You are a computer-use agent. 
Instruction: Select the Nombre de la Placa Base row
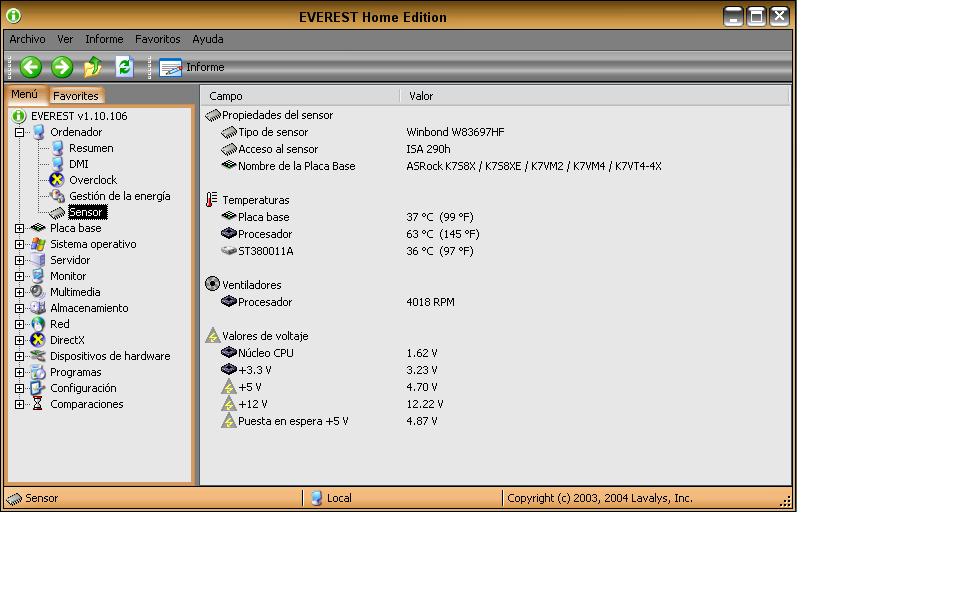click(x=494, y=166)
